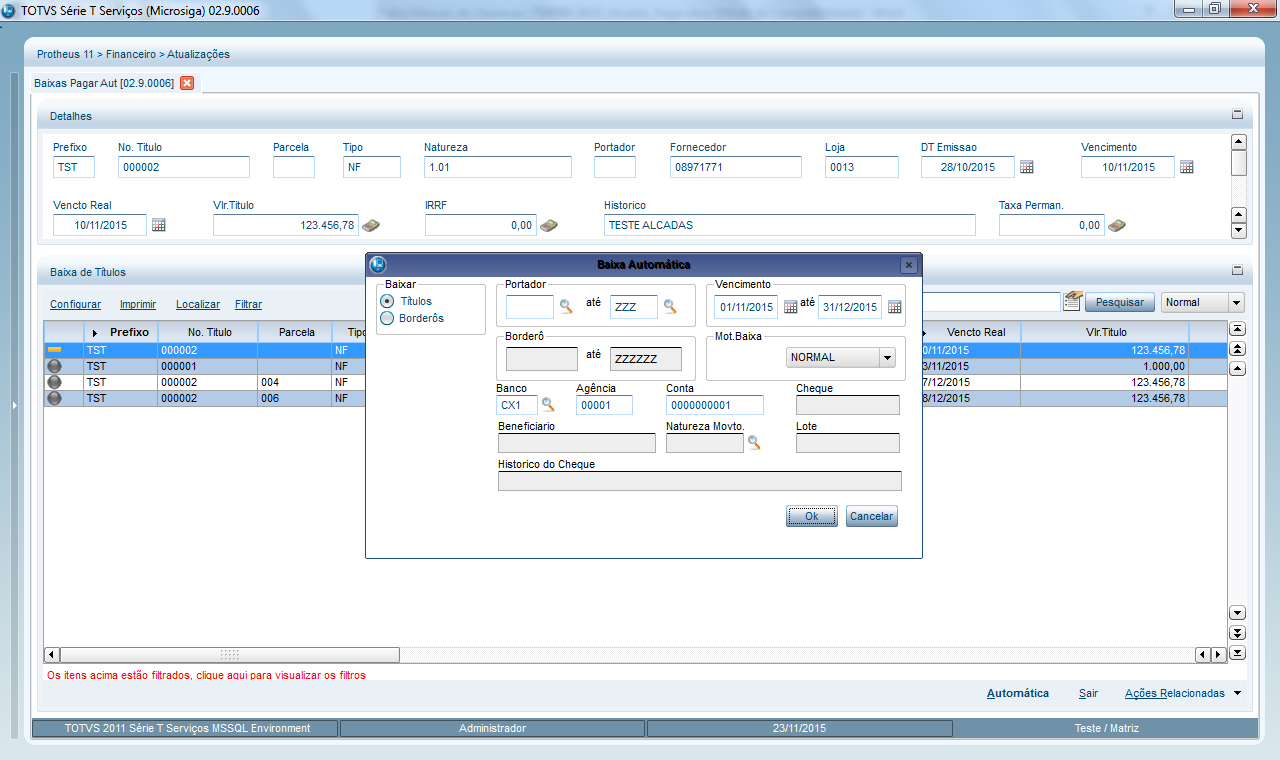Select the Títulos radio option
This screenshot has width=1280, height=760.
tap(387, 301)
